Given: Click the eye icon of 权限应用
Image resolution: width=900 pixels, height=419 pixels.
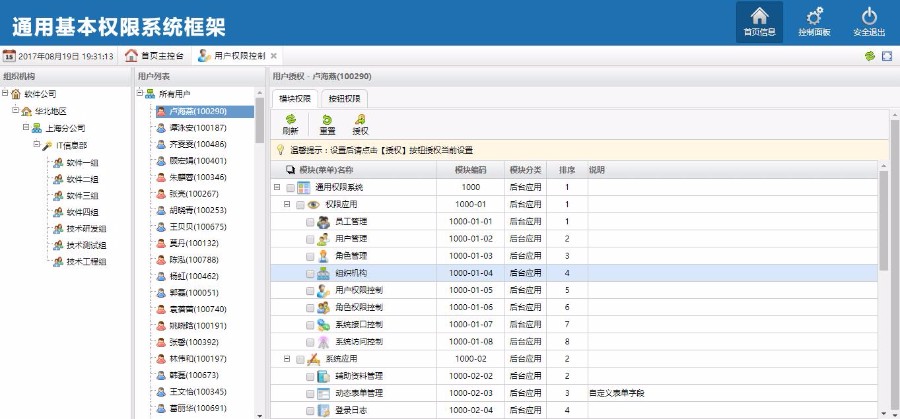Looking at the screenshot, I should pyautogui.click(x=313, y=204).
